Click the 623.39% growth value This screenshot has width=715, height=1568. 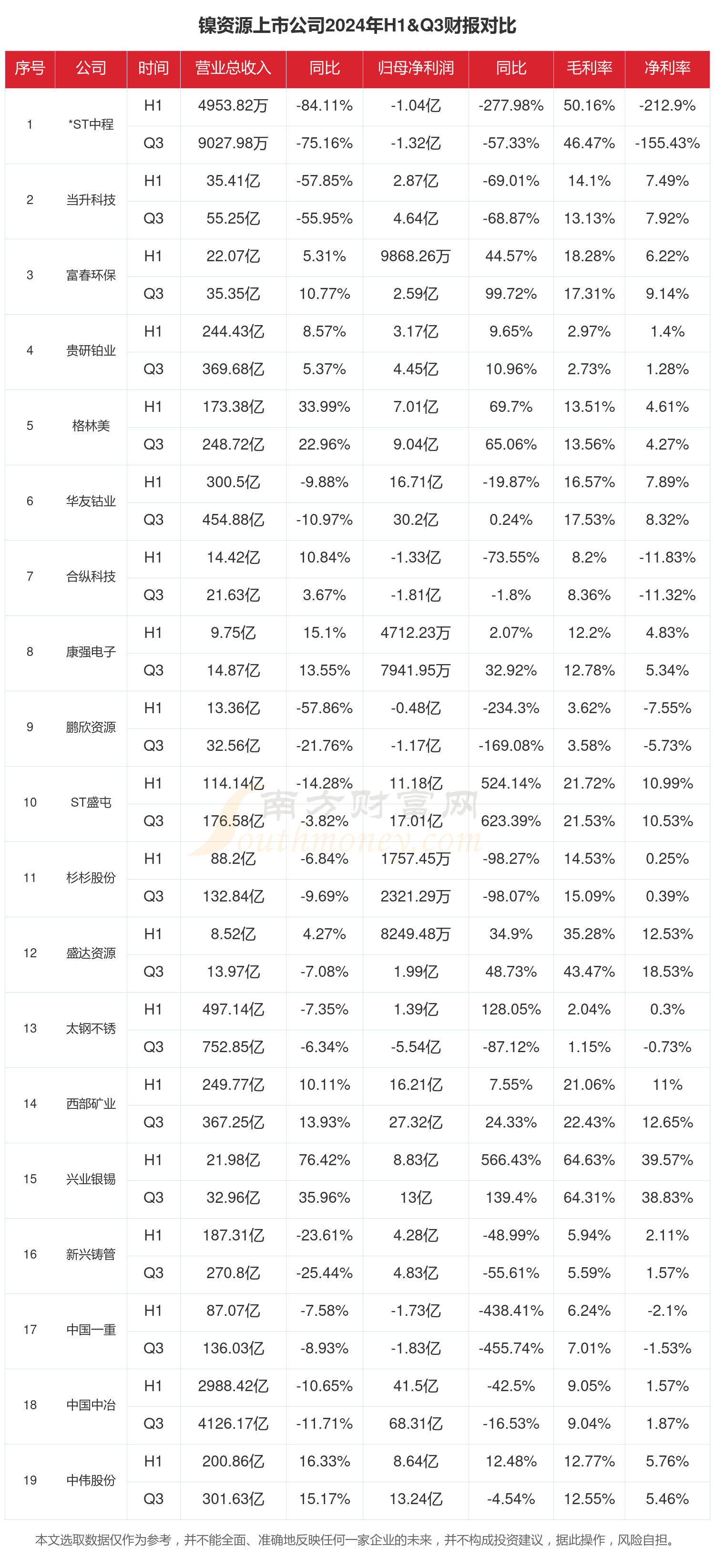tap(511, 821)
